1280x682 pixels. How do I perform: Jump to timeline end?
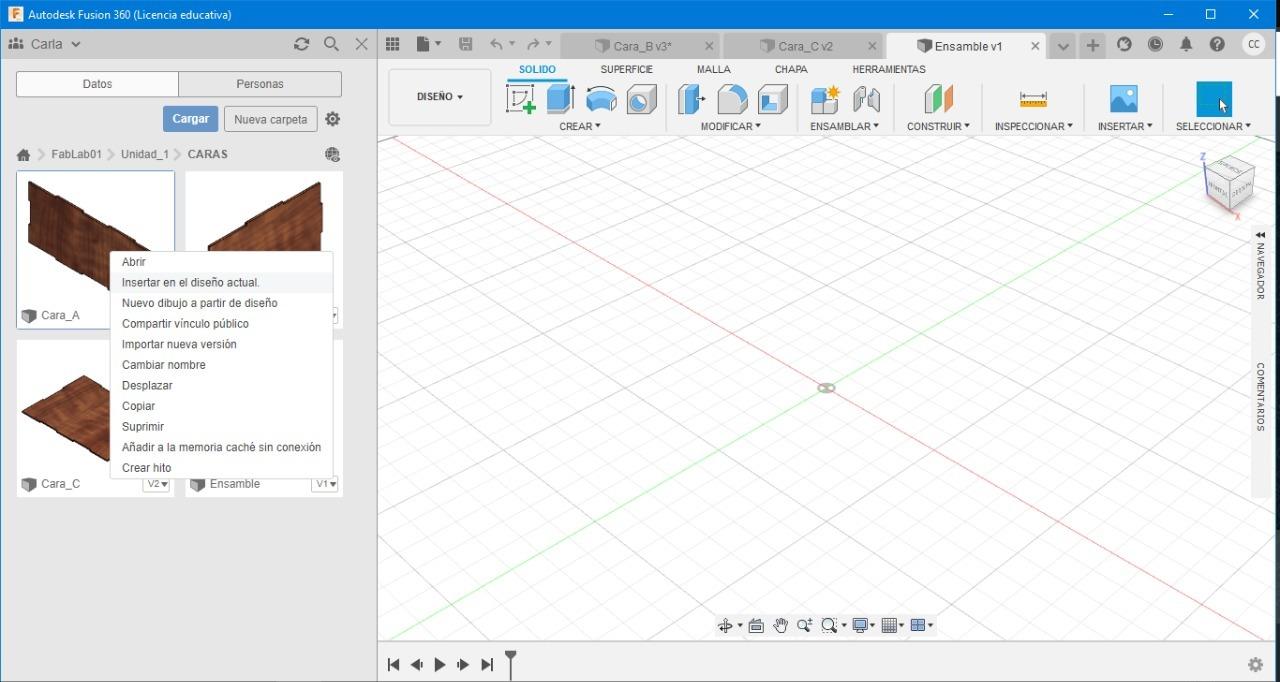(x=487, y=665)
